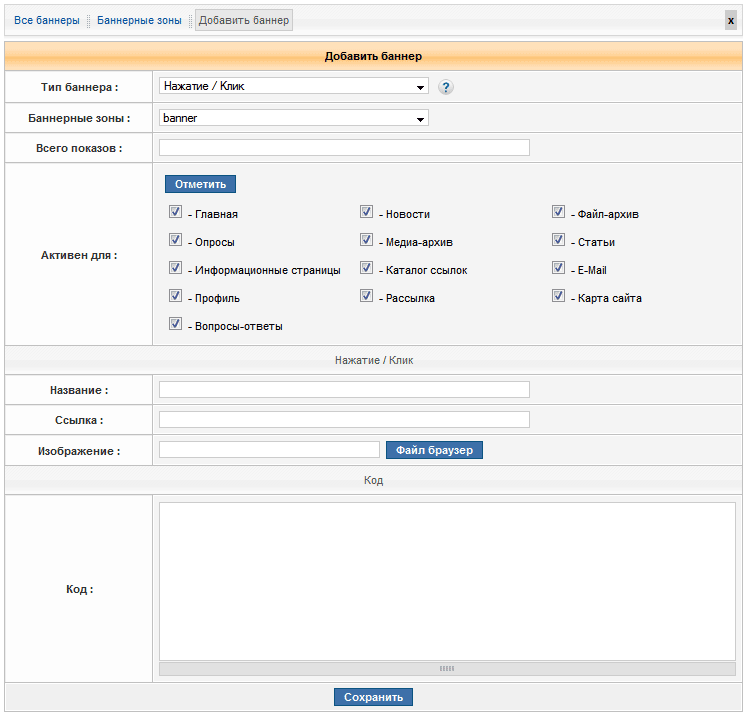Click inside the Код text area

(x=447, y=580)
